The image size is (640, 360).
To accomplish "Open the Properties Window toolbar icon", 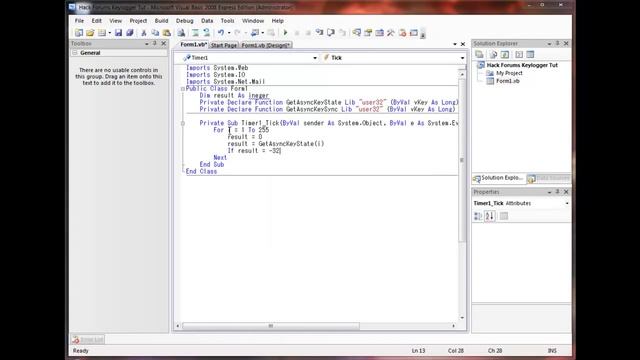I will coord(368,33).
